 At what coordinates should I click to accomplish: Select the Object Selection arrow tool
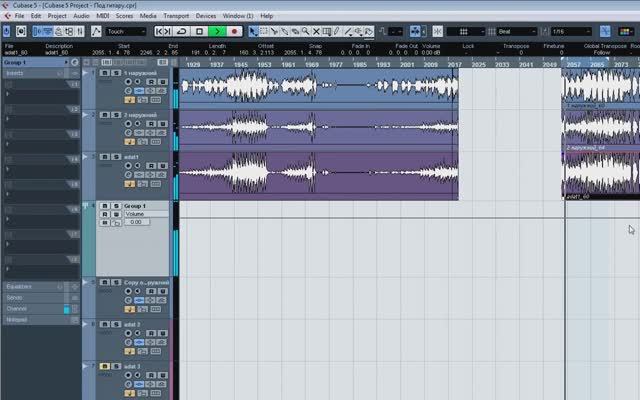(253, 31)
